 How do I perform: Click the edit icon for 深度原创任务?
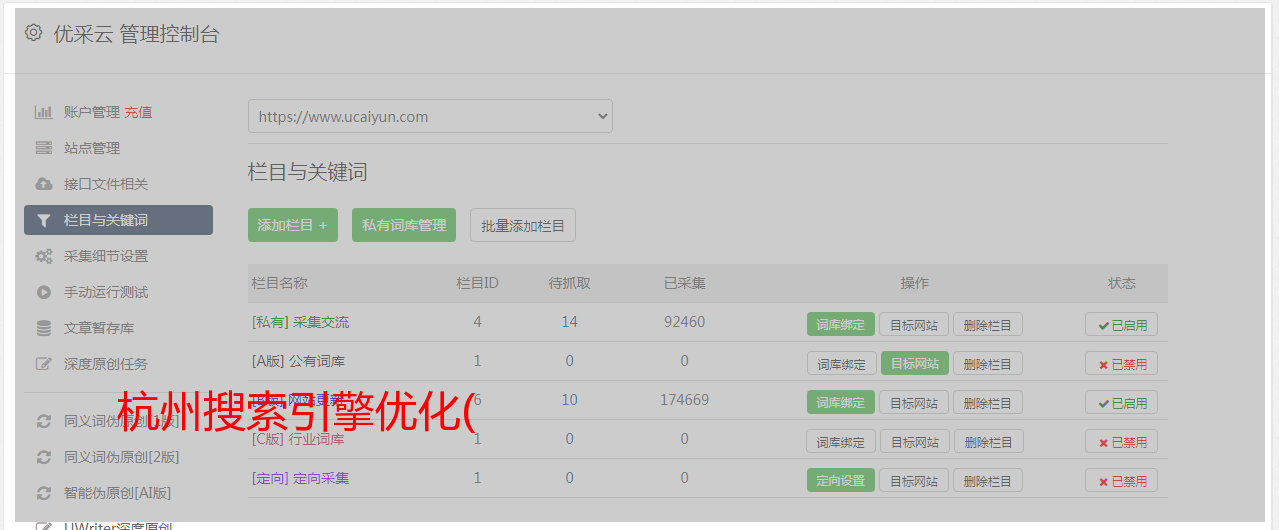coord(44,364)
